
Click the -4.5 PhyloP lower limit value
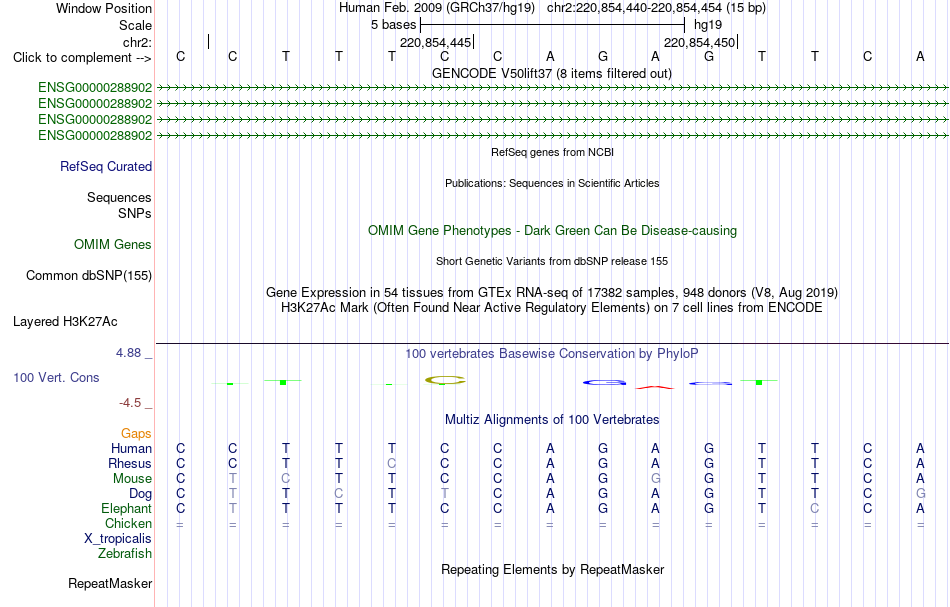point(130,403)
